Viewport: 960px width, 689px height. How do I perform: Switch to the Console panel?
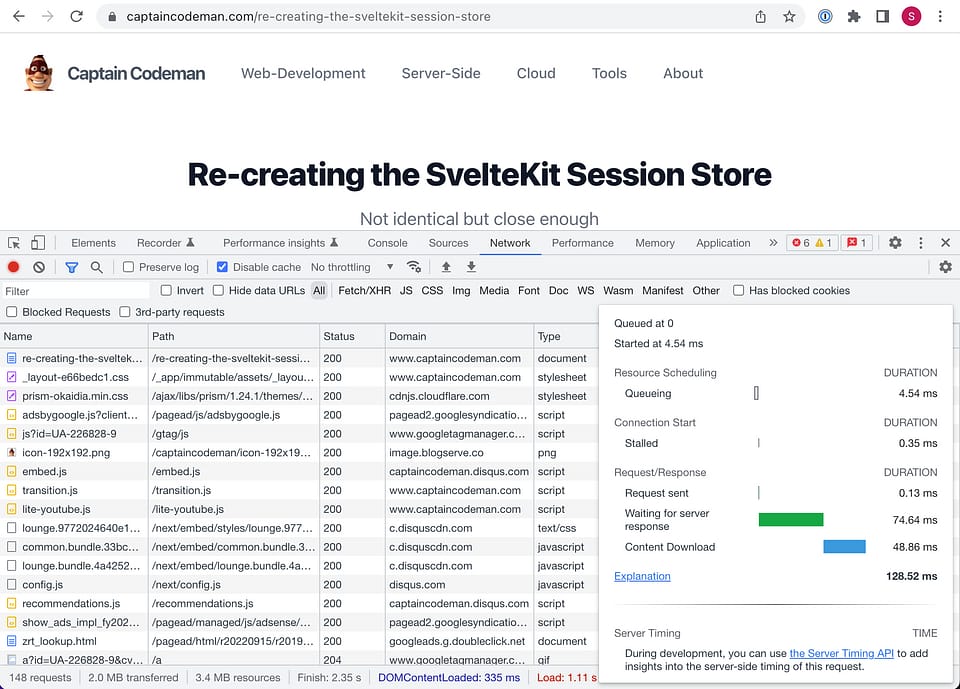pyautogui.click(x=387, y=242)
